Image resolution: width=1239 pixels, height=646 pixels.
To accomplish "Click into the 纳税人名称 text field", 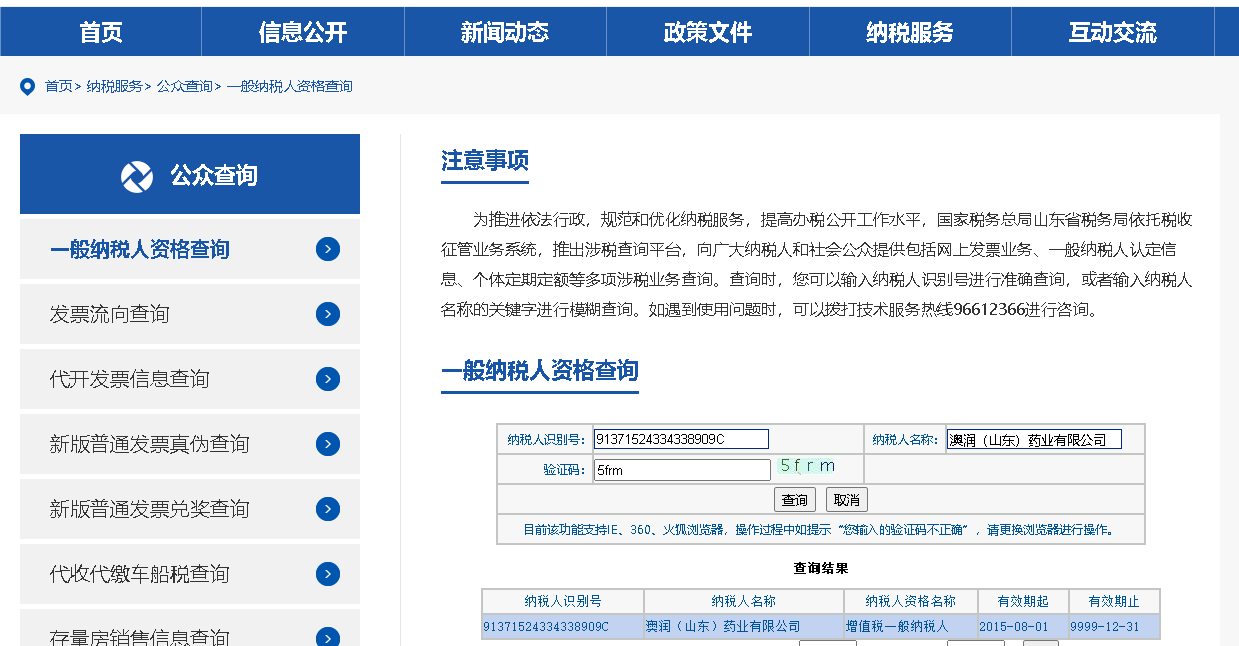I will point(1034,439).
